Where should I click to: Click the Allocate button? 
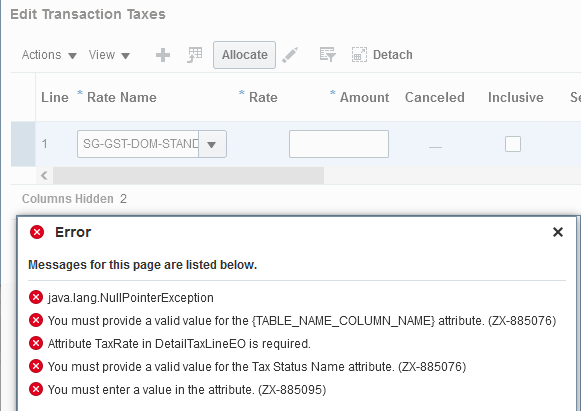pos(244,55)
